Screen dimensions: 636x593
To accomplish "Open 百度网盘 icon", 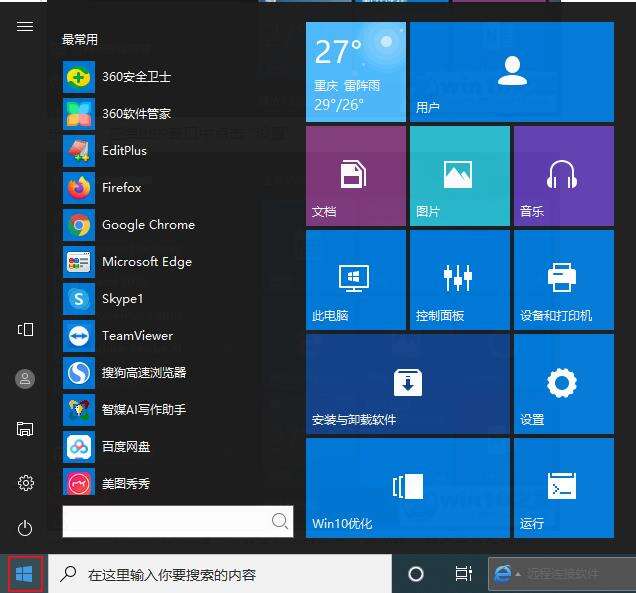I will (x=79, y=447).
